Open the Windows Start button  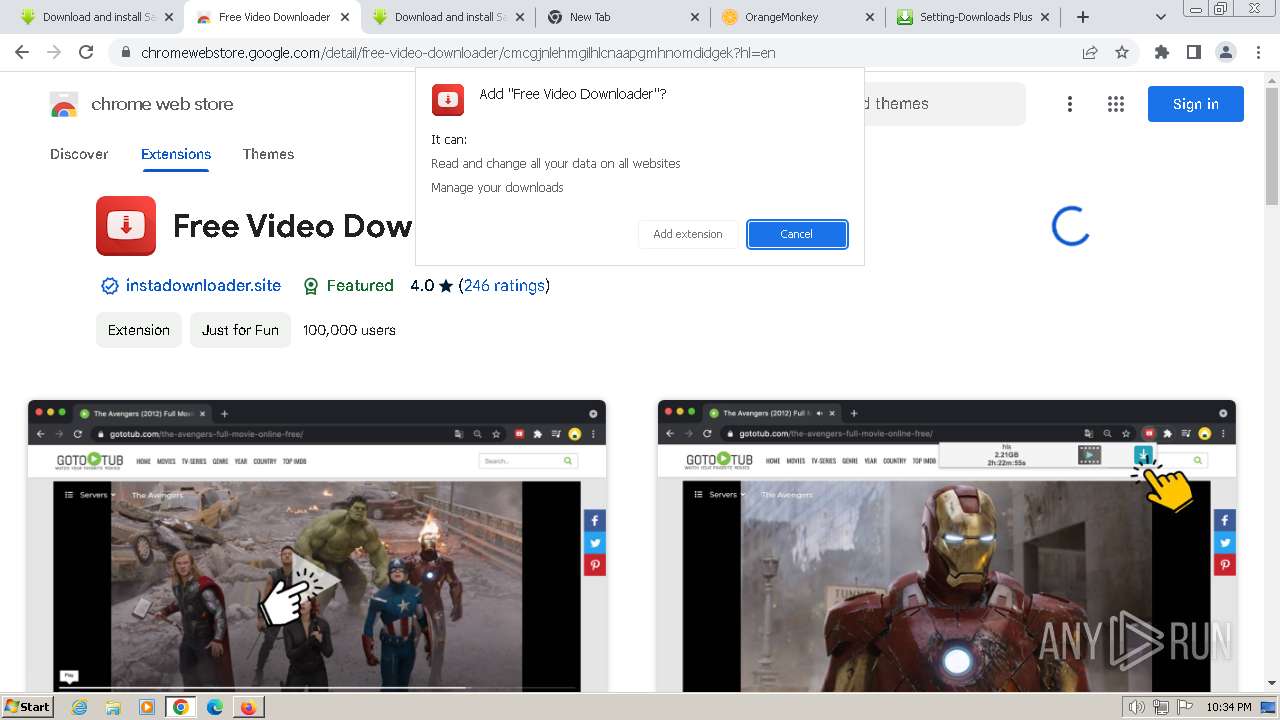(27, 707)
